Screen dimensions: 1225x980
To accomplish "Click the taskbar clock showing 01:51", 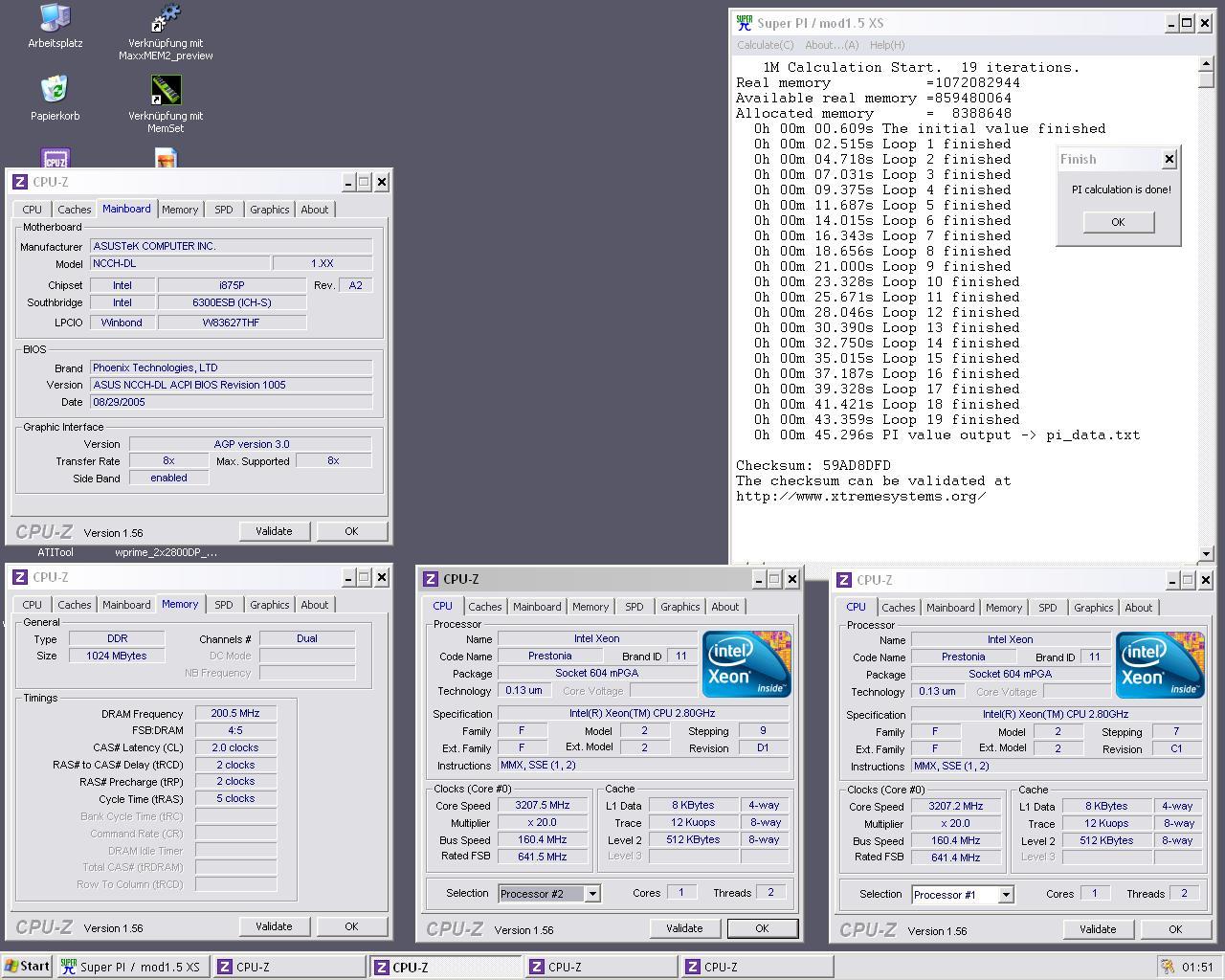I will point(1197,968).
